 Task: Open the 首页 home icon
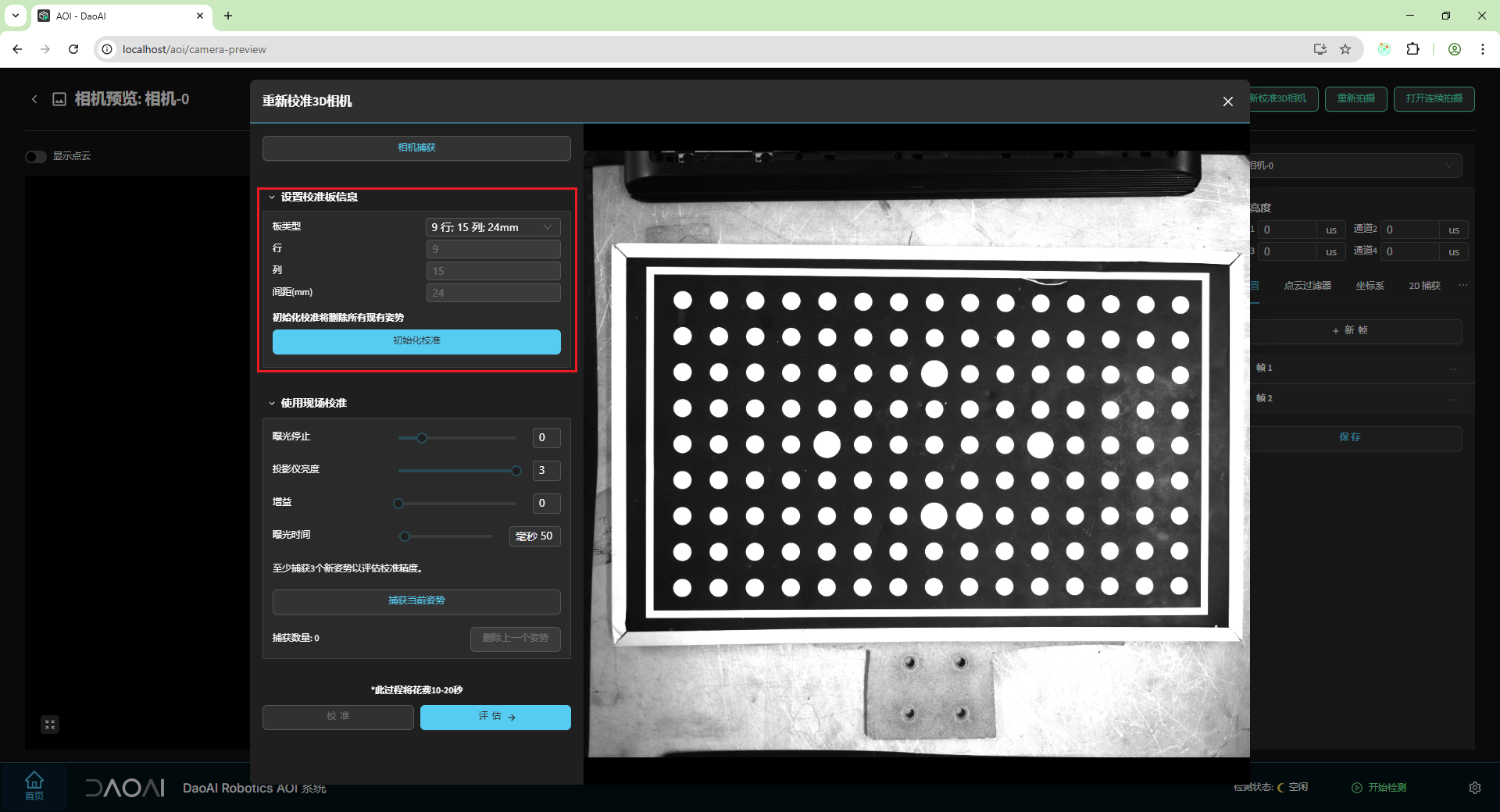[x=34, y=785]
